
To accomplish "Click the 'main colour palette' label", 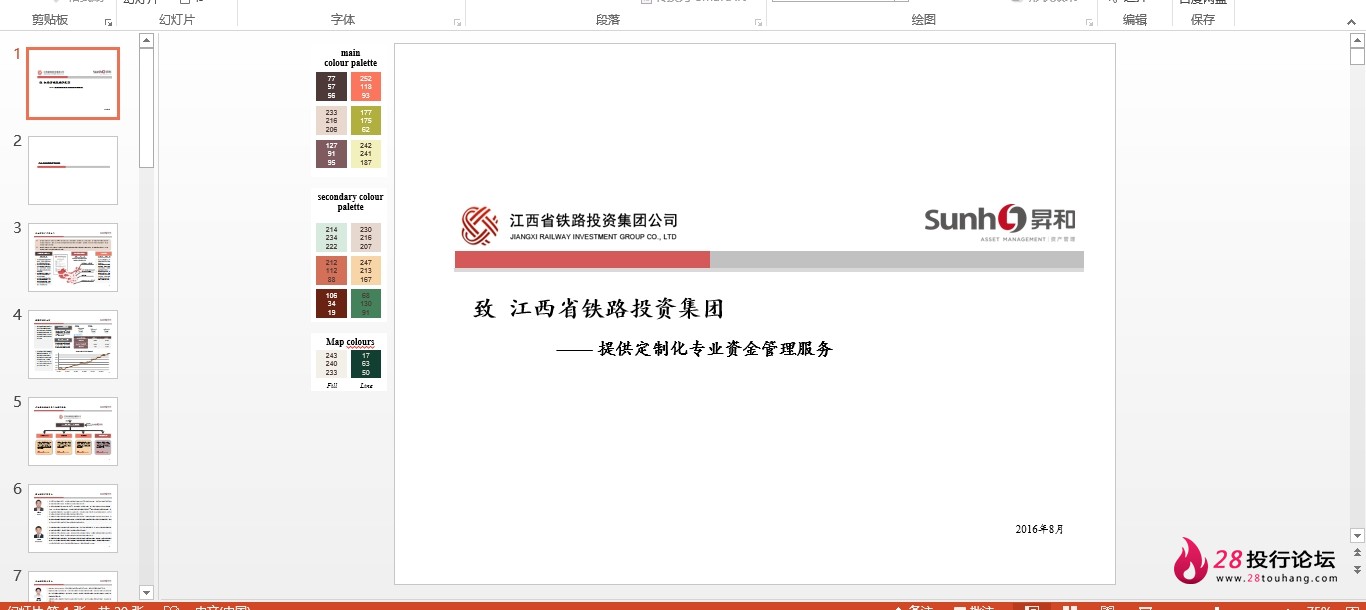I will 350,58.
